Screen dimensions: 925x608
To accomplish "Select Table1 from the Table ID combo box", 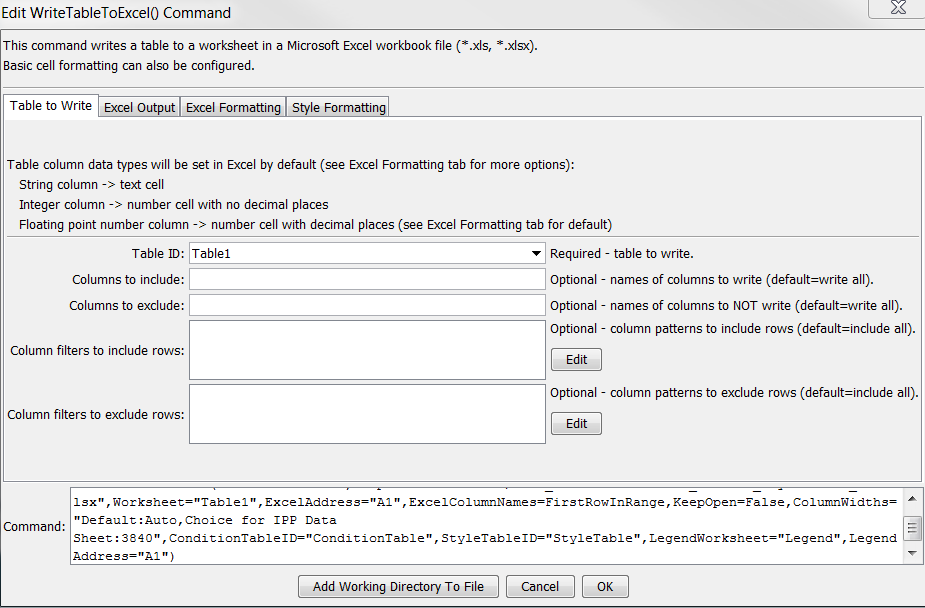I will pyautogui.click(x=360, y=253).
